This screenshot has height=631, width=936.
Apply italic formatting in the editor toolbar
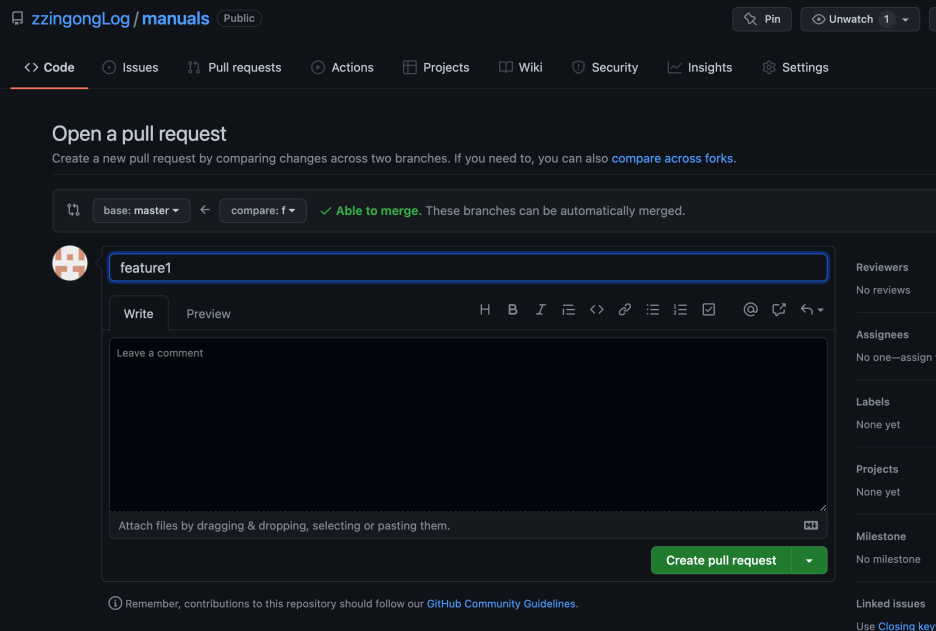coord(540,309)
